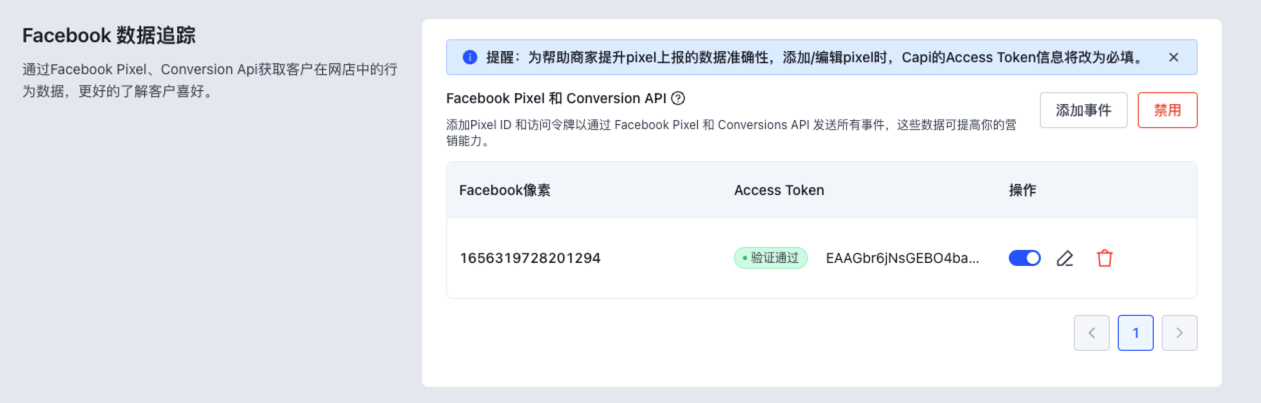
Task: Click the pencil edit icon for the pixel
Action: point(1065,258)
